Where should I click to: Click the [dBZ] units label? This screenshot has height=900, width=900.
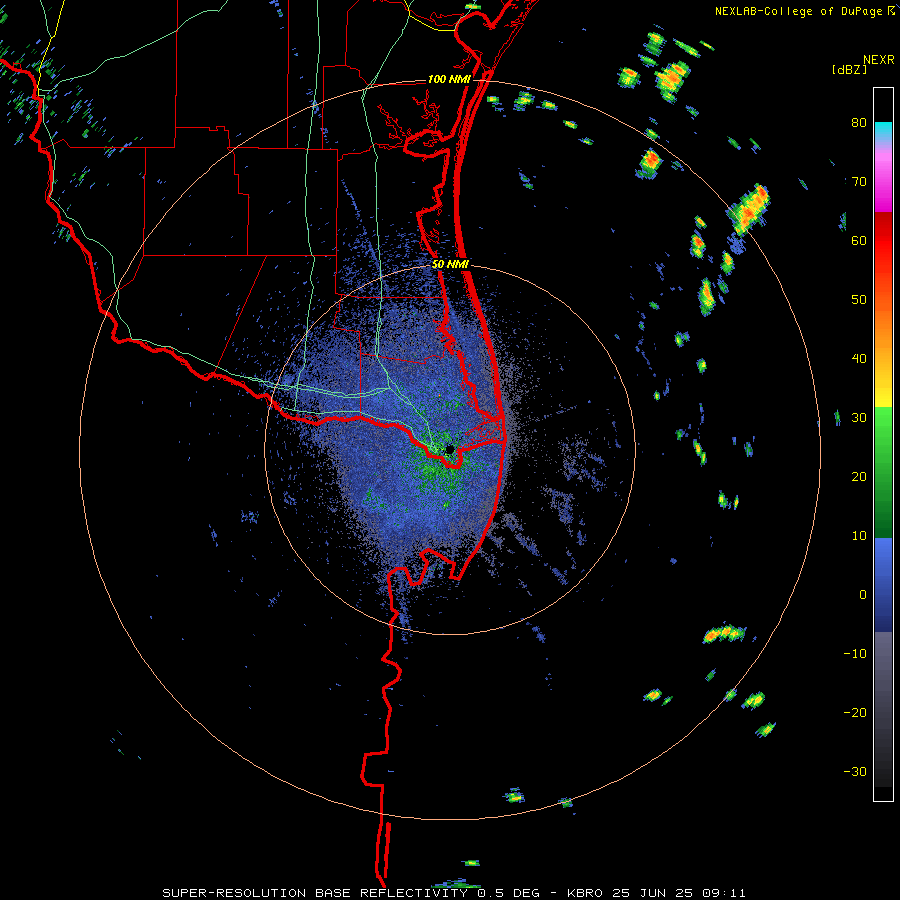click(x=849, y=69)
